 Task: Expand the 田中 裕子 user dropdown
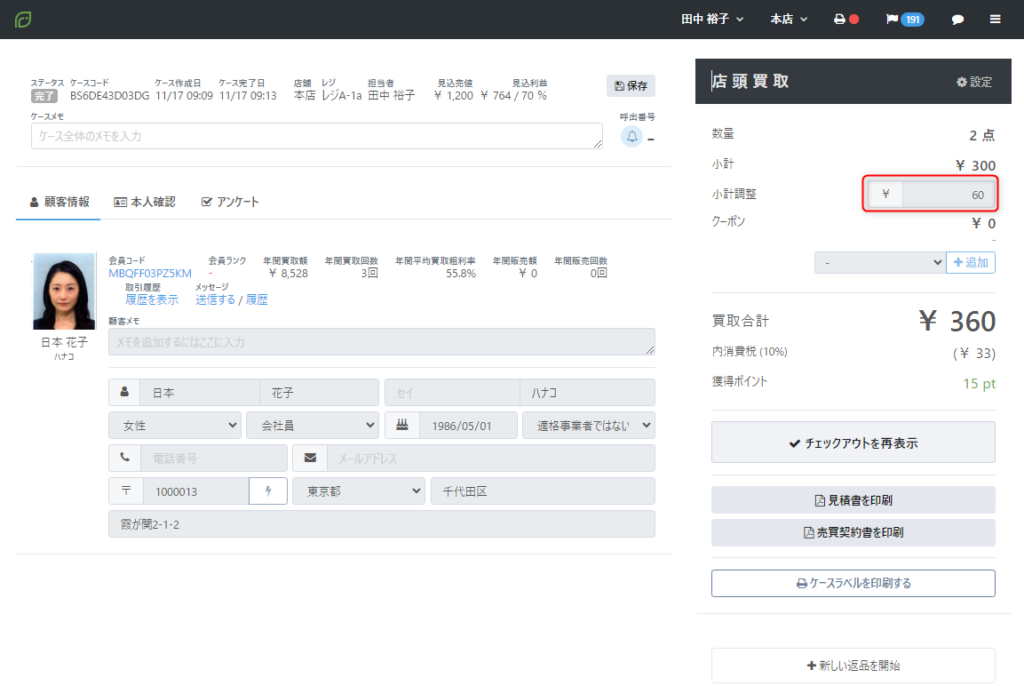(x=712, y=20)
